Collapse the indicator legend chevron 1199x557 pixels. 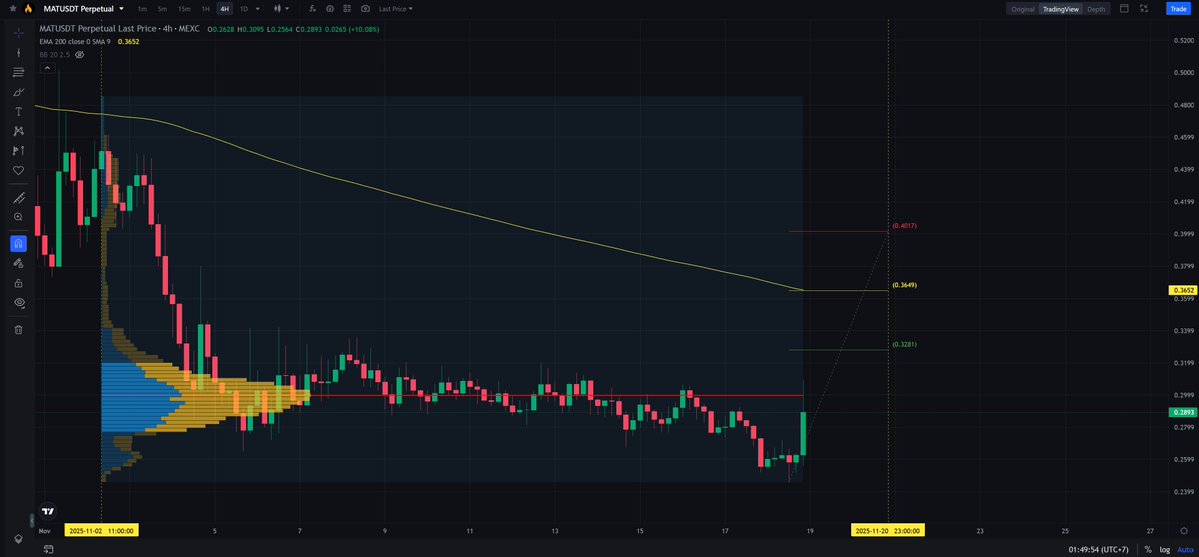click(x=47, y=68)
